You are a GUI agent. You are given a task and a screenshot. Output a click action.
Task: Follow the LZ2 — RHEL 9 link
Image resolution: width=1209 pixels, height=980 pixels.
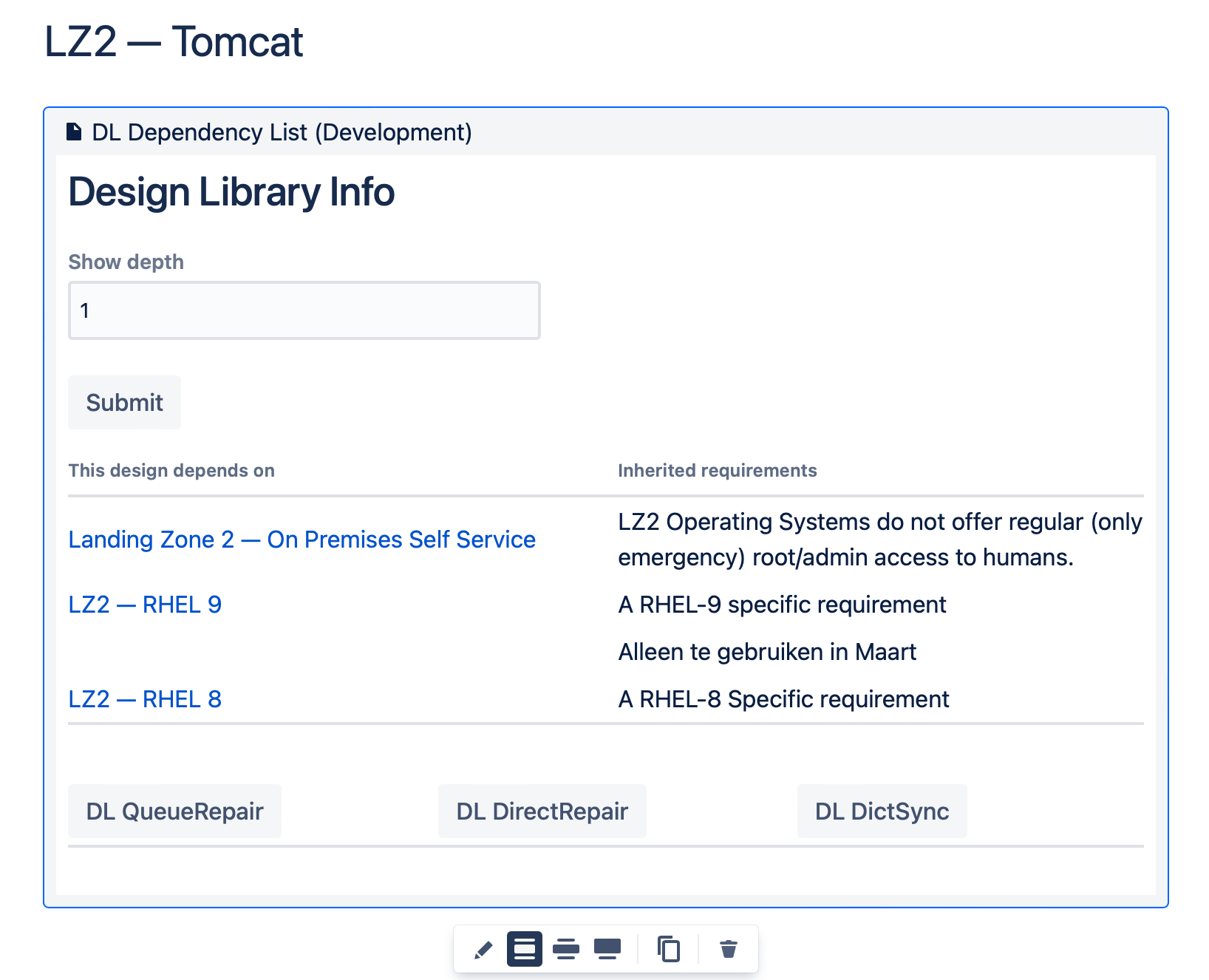click(145, 605)
